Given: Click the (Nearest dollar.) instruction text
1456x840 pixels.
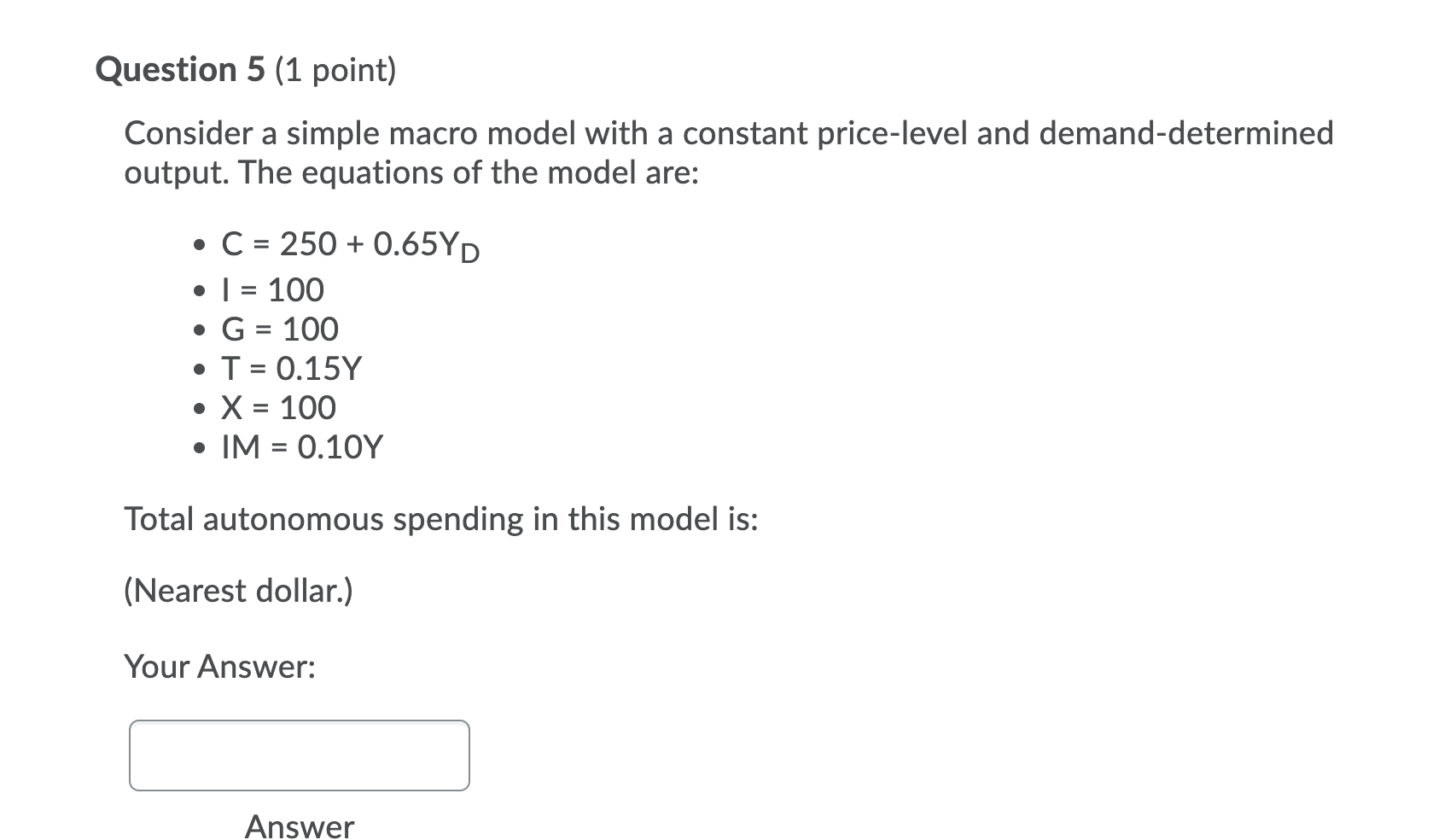Looking at the screenshot, I should (240, 590).
